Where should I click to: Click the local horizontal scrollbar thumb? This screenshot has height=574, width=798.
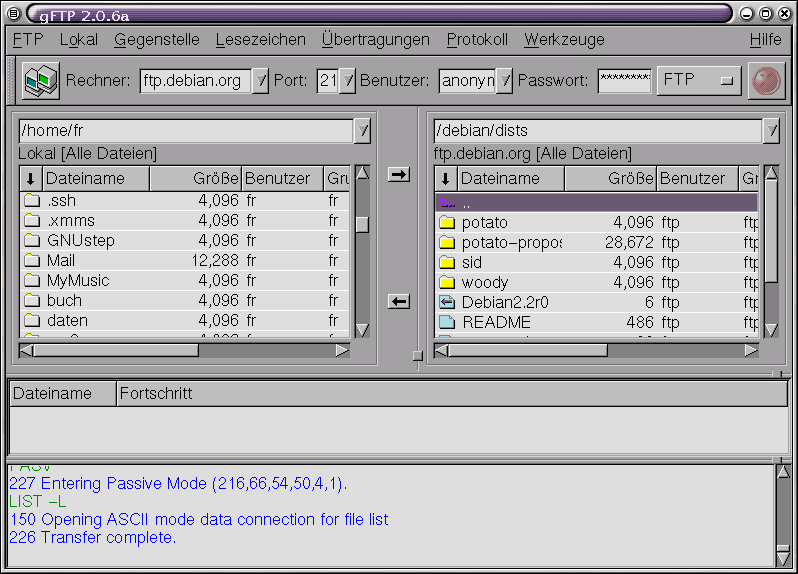click(x=116, y=350)
